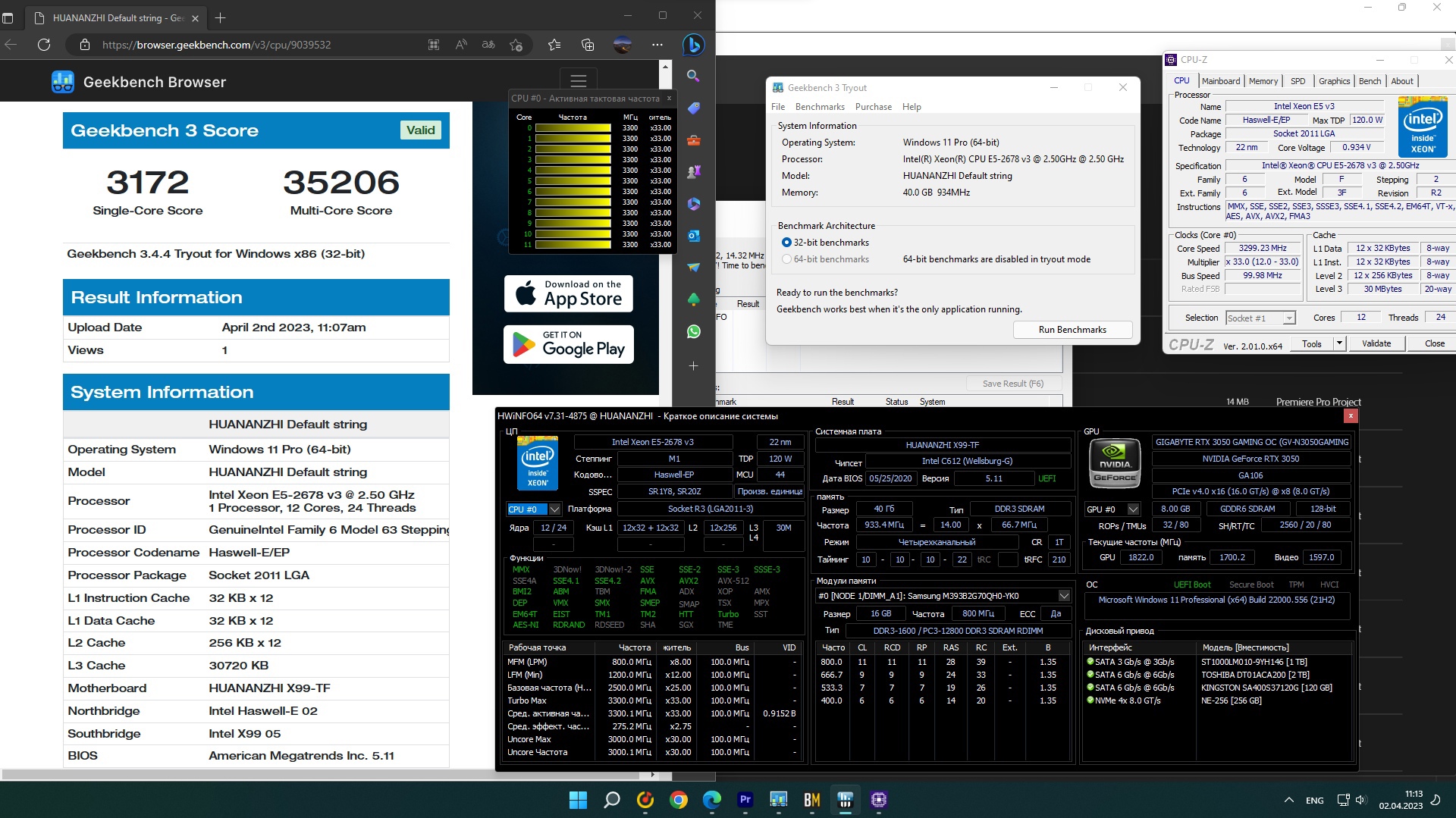This screenshot has width=1456, height=818.
Task: Click Save Result (F6) button
Action: coord(1013,384)
